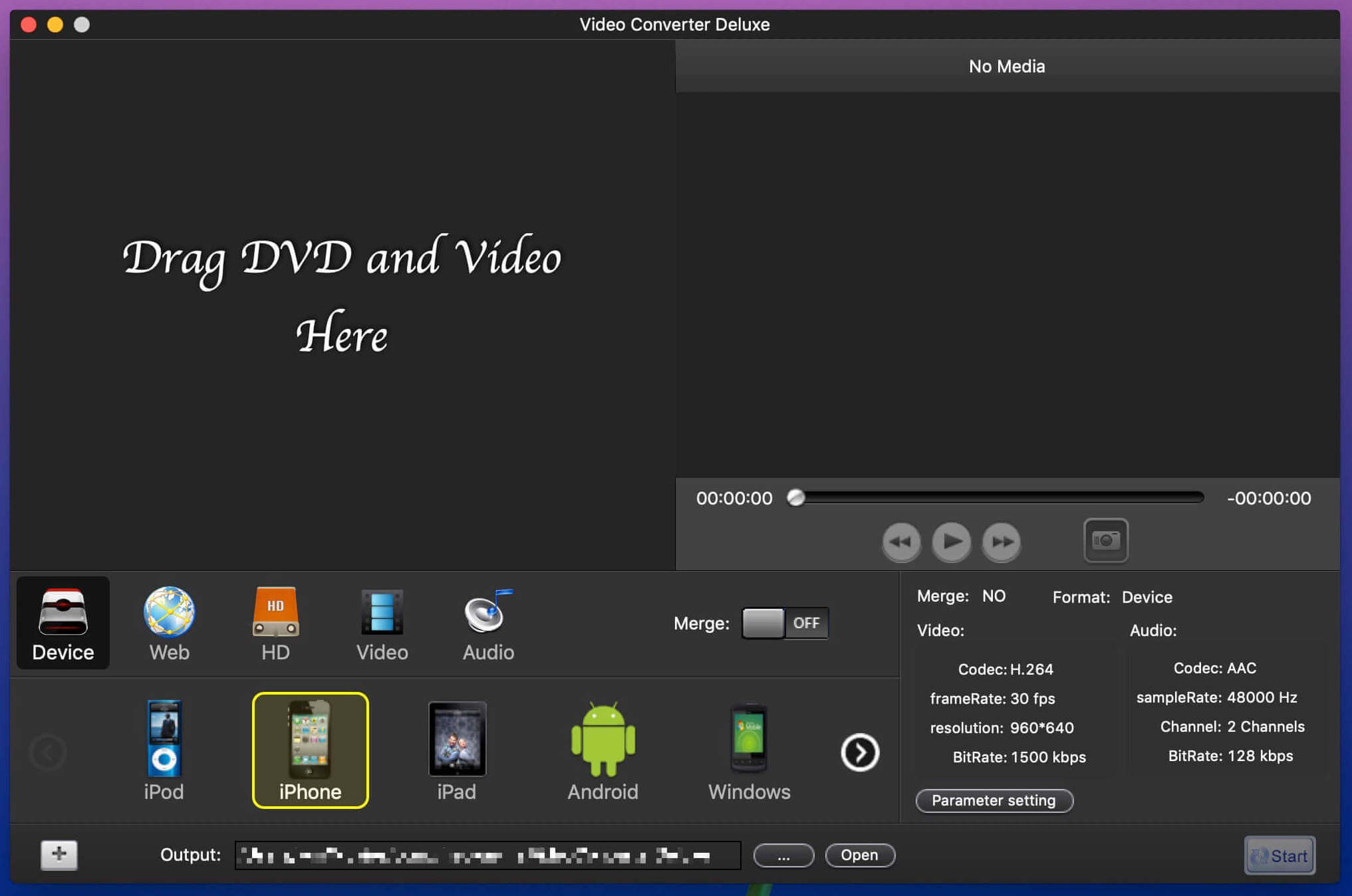Click the video 'BitRate: 1500 kbps' value
Screen dimensions: 1352x896
tap(1019, 757)
